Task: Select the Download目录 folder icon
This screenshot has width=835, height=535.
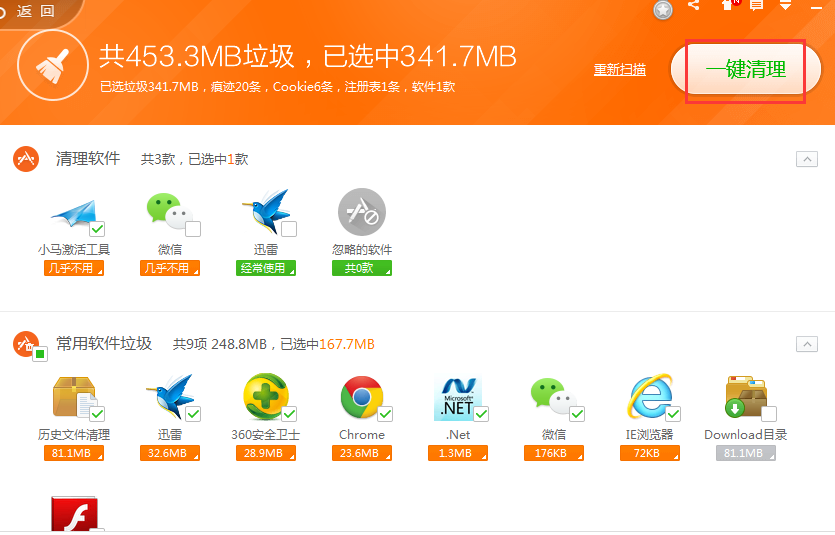Action: [746, 397]
